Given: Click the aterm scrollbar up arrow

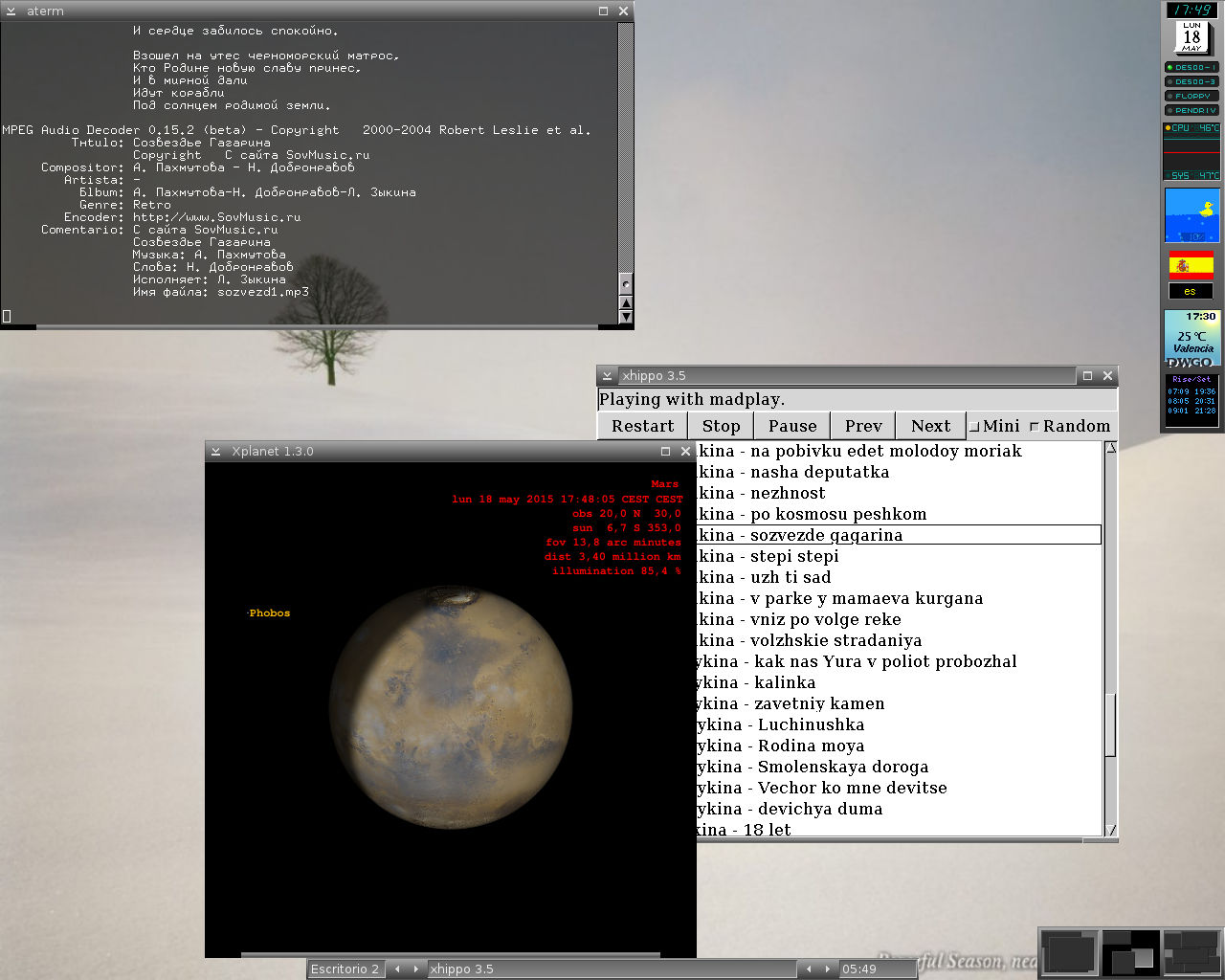Looking at the screenshot, I should pos(626,303).
